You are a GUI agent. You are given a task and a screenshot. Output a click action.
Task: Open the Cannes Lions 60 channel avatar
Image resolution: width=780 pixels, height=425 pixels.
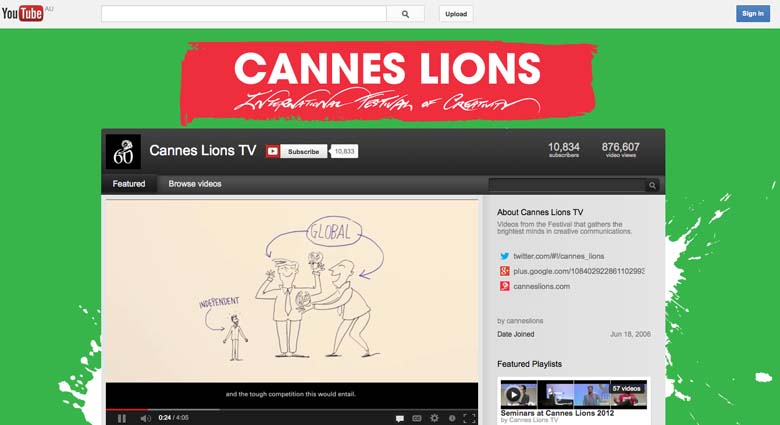click(x=123, y=151)
